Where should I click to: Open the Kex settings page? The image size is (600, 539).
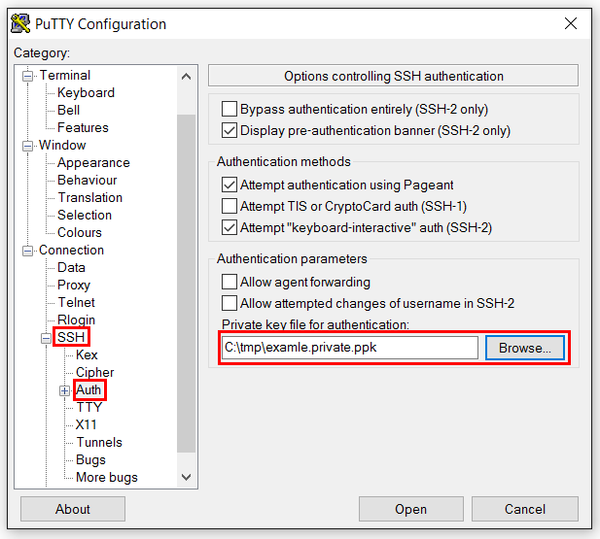click(x=86, y=355)
